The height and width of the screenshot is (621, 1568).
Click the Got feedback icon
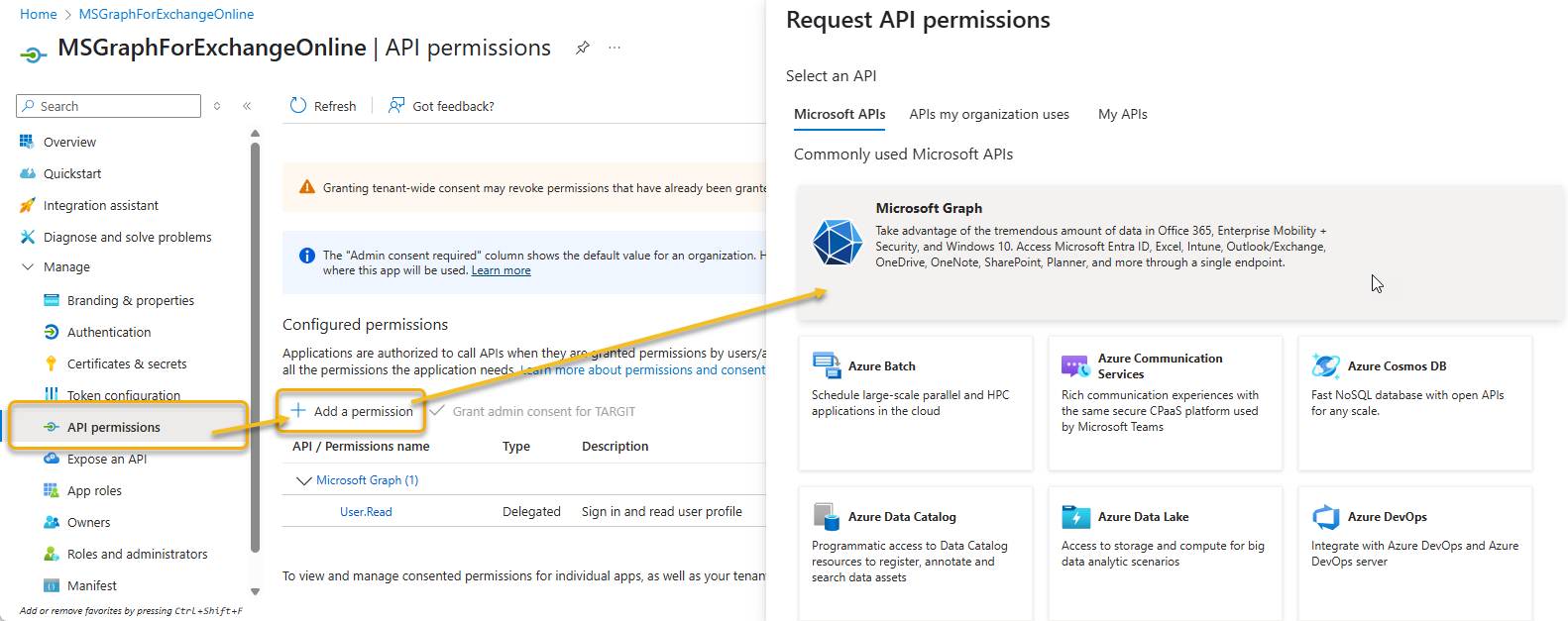tap(396, 106)
